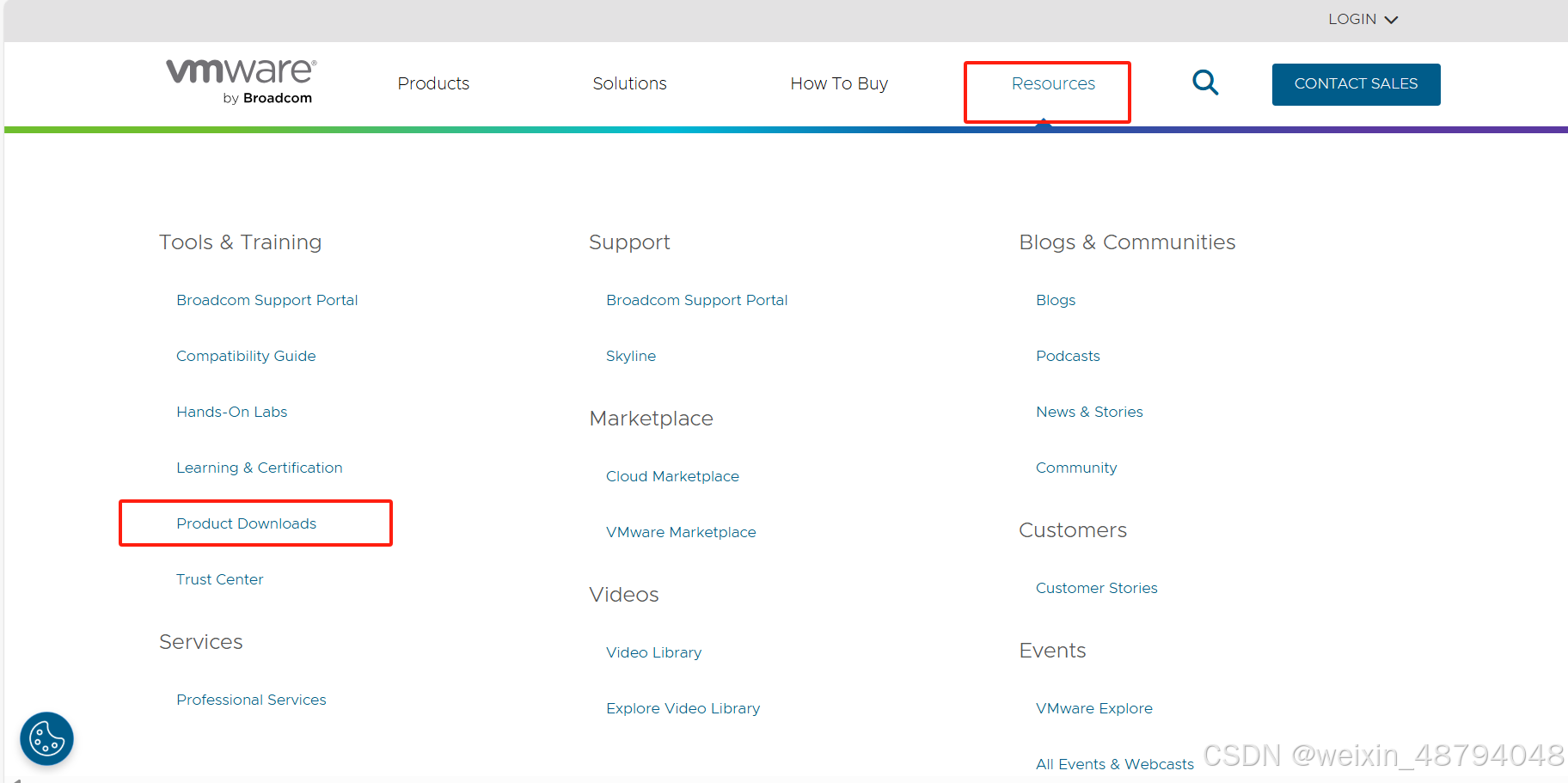This screenshot has height=783, width=1568.
Task: Open Professional Services link
Action: pos(251,700)
